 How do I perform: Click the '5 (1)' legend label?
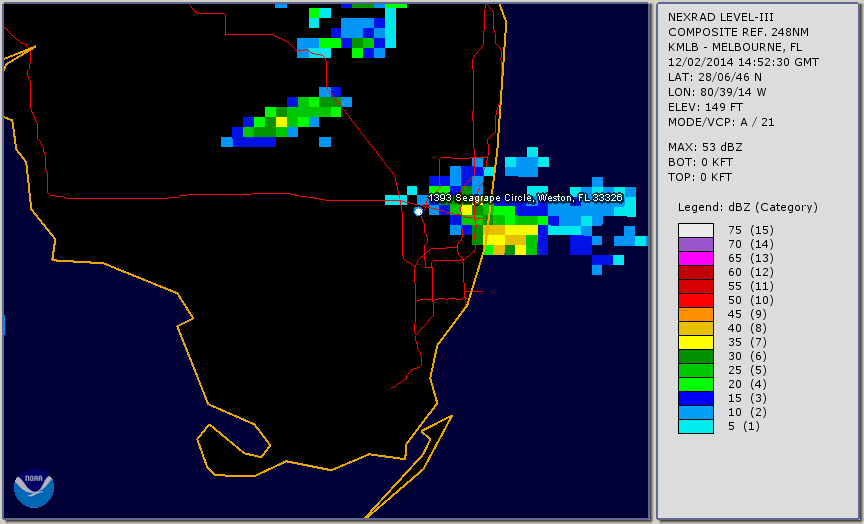click(743, 426)
